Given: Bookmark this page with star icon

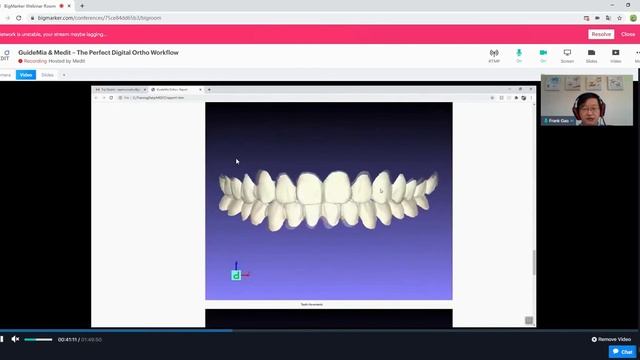Looking at the screenshot, I should point(619,18).
